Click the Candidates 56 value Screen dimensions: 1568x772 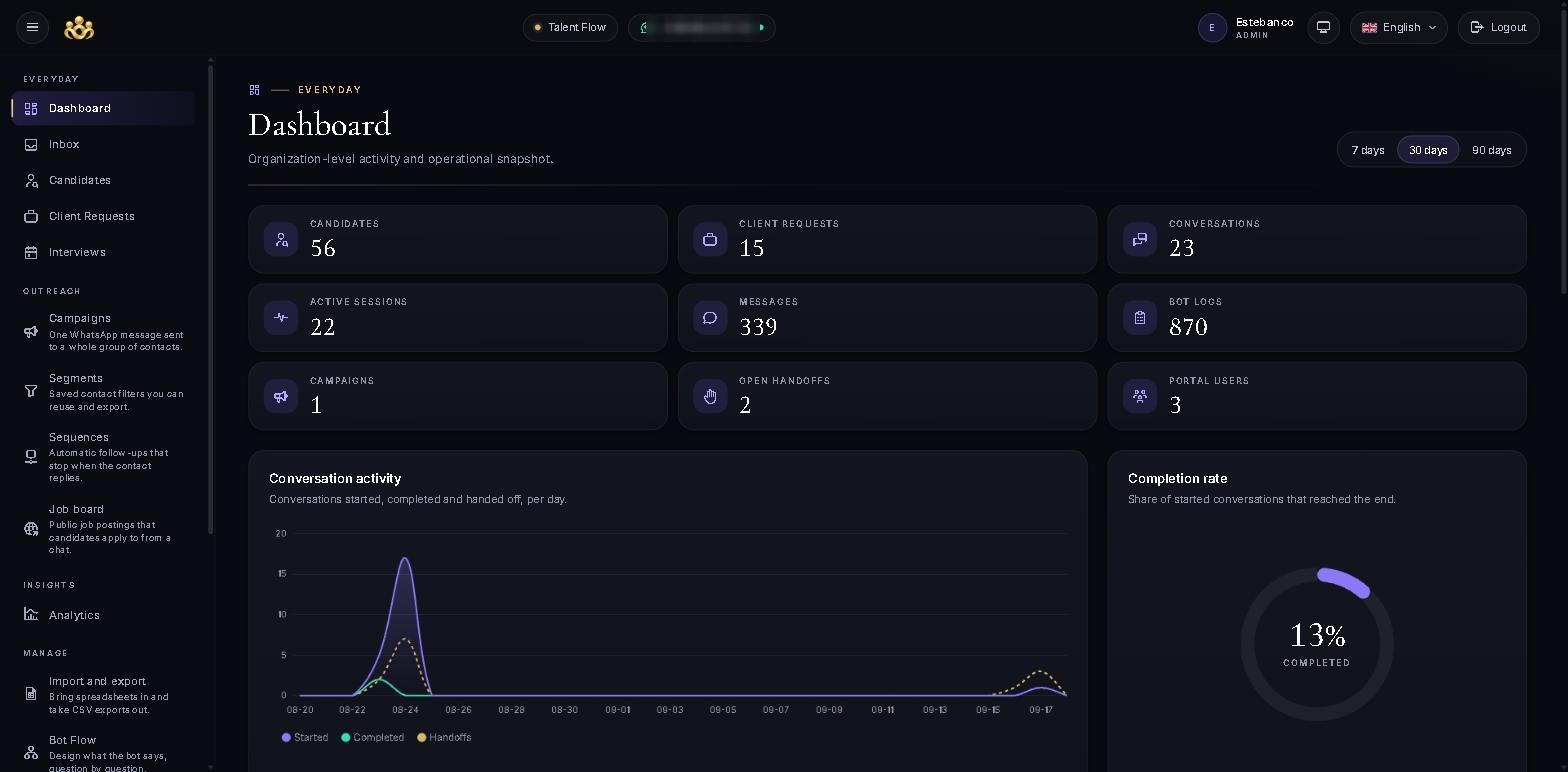pos(323,248)
